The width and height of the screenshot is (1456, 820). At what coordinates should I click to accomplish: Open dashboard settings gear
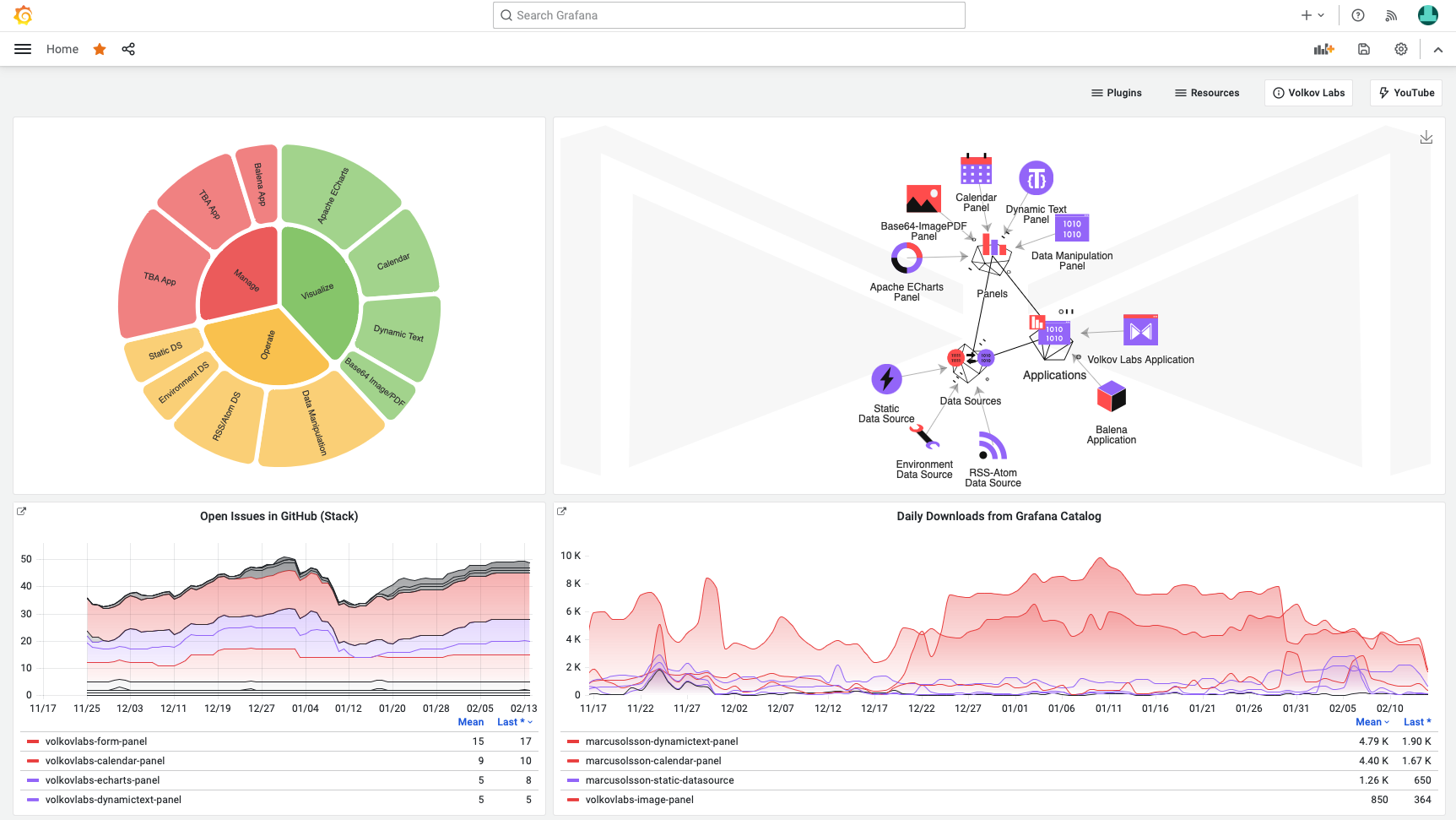(x=1401, y=49)
